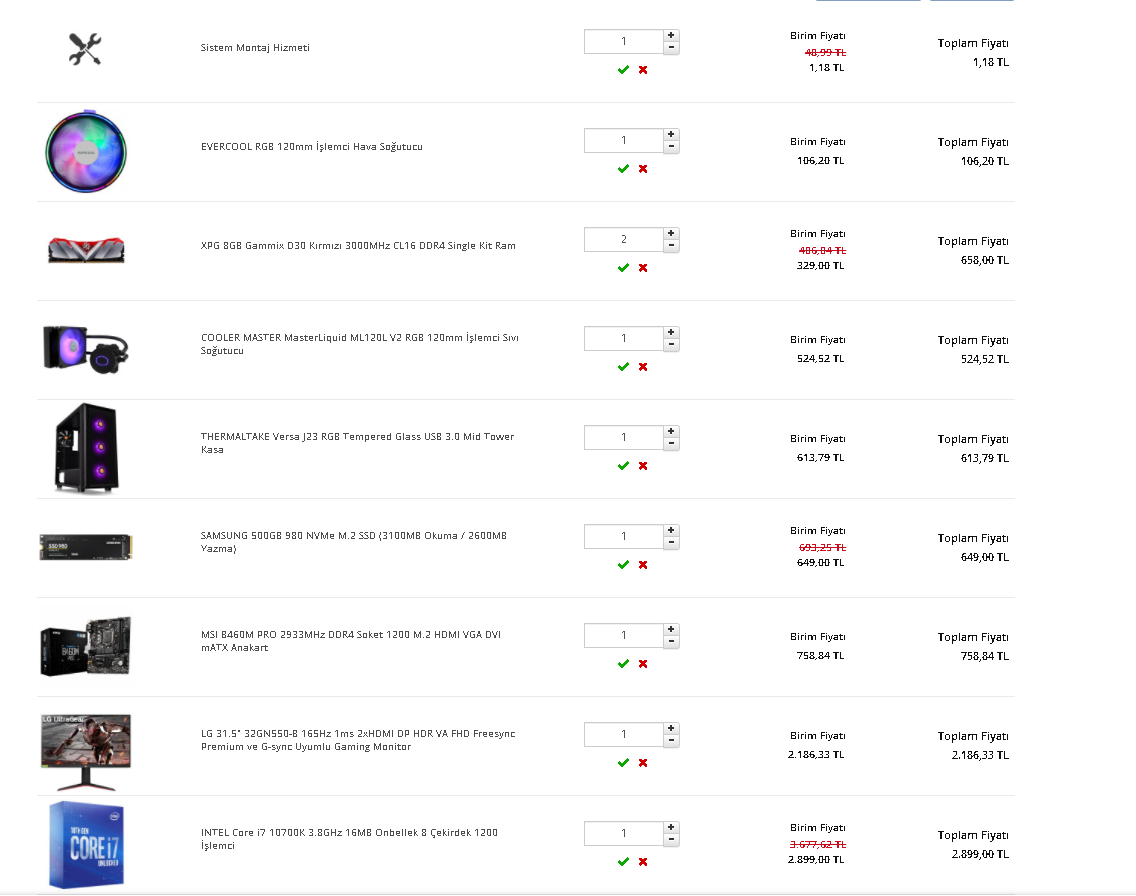Click quantity field for MSI B460M motherboard
1136x896 pixels.
623,636
